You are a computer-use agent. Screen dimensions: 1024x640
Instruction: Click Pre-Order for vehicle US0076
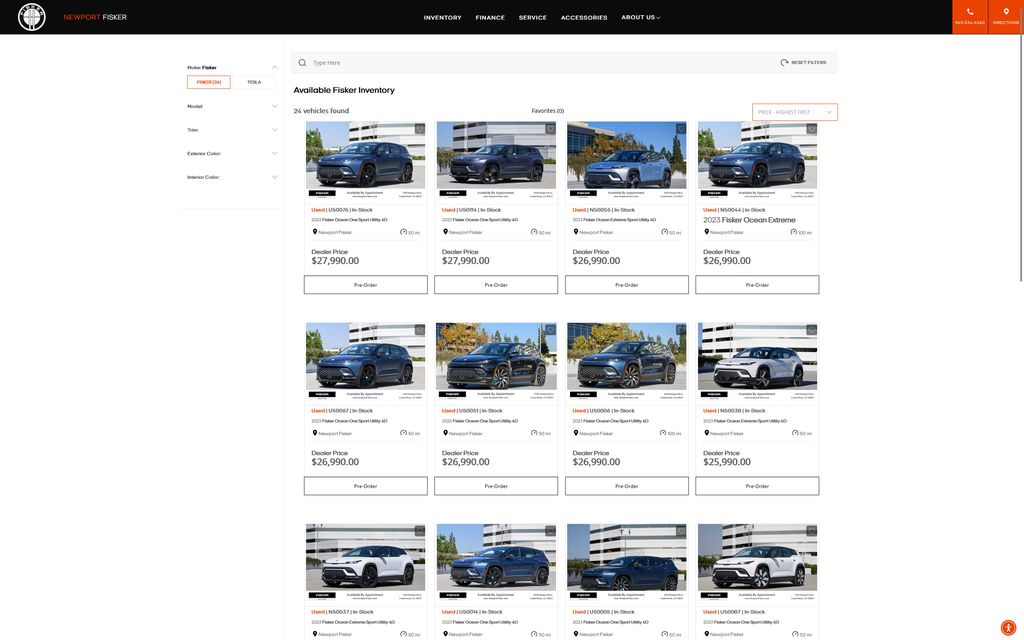click(x=366, y=285)
